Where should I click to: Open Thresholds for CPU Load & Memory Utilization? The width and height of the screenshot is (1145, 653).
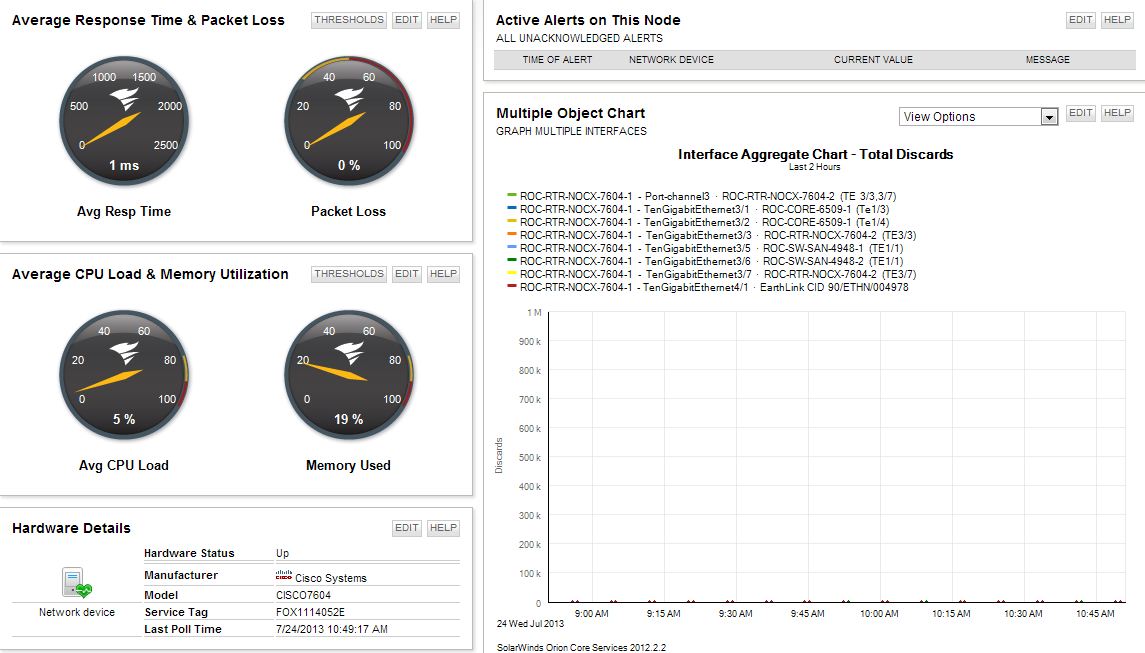click(x=349, y=274)
